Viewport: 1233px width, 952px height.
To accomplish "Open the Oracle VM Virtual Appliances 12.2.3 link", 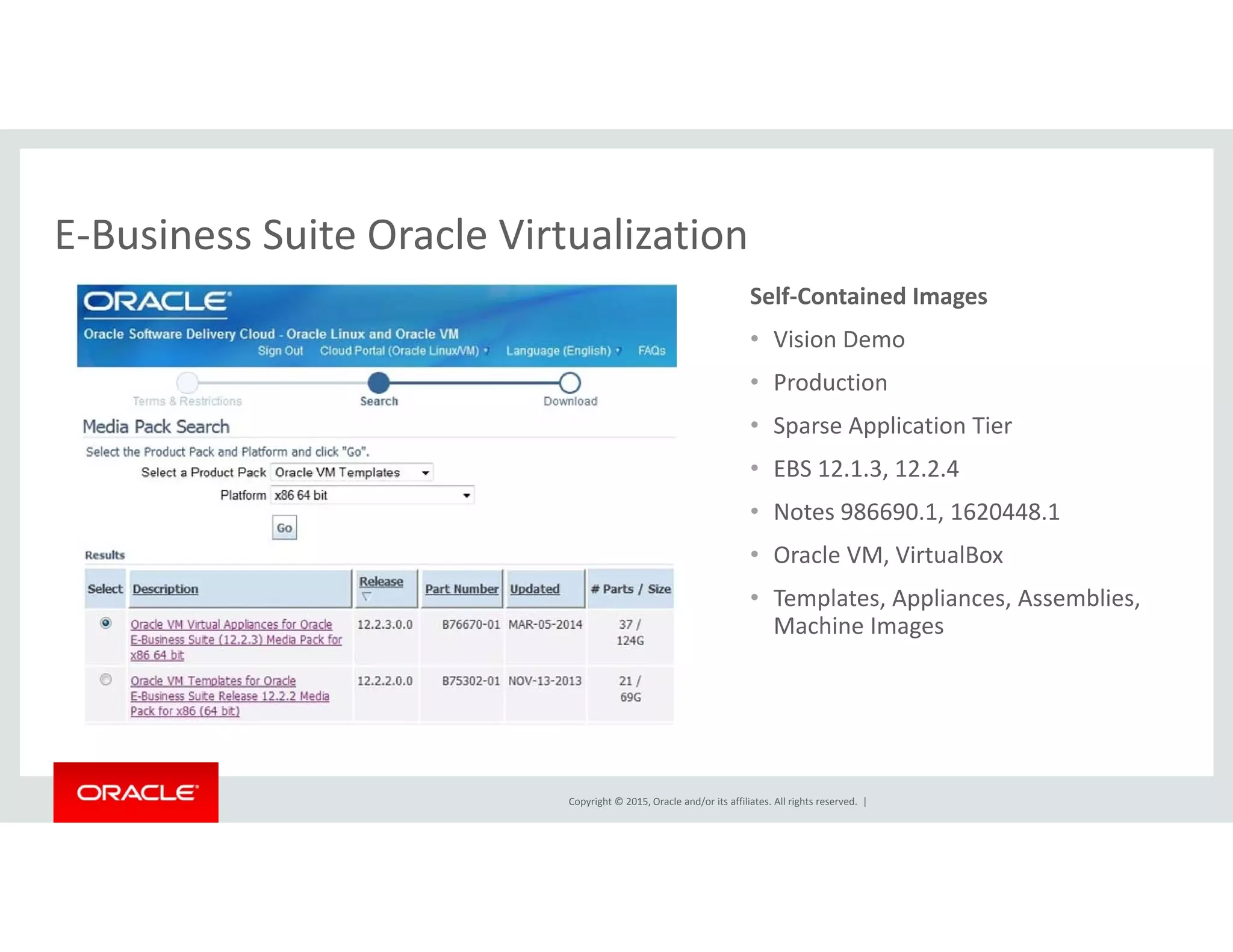I will 236,640.
